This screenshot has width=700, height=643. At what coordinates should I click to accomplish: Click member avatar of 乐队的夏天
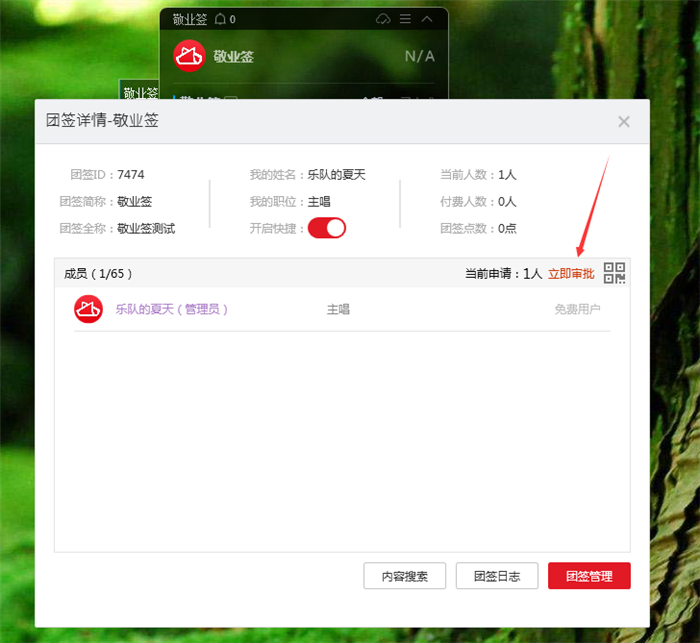[x=88, y=309]
